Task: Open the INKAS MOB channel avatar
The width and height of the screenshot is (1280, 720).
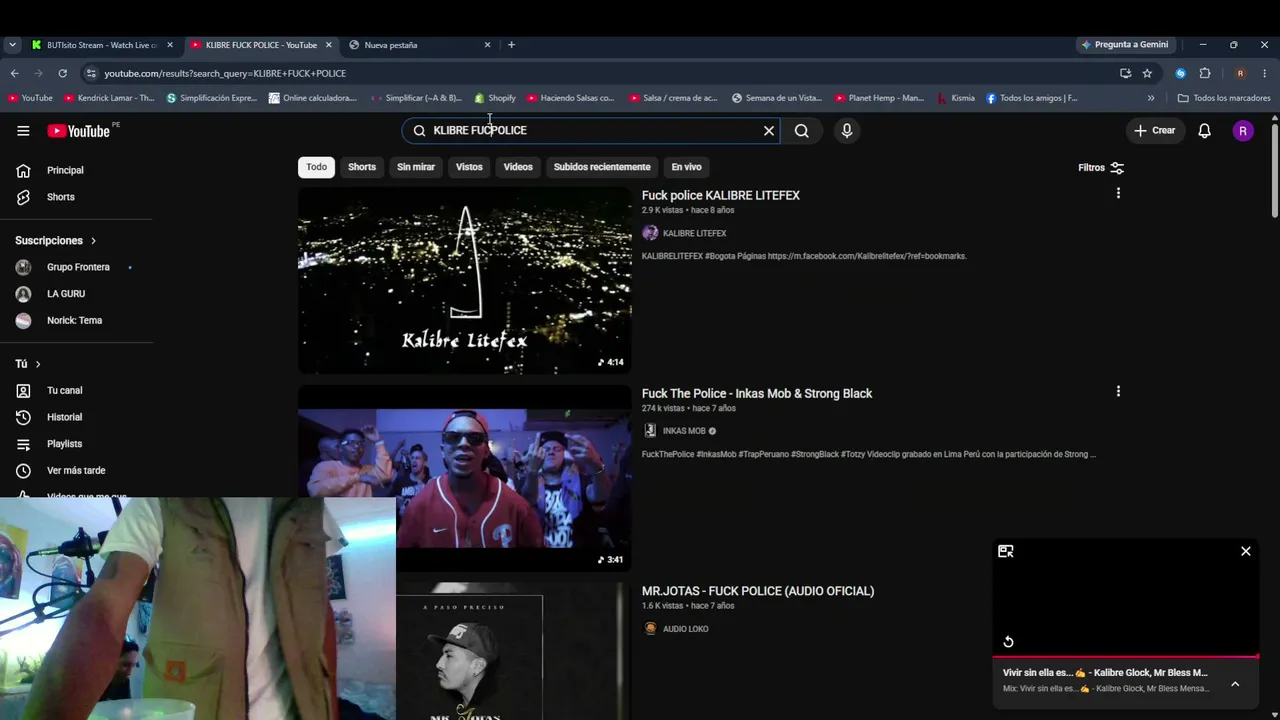Action: pos(650,431)
